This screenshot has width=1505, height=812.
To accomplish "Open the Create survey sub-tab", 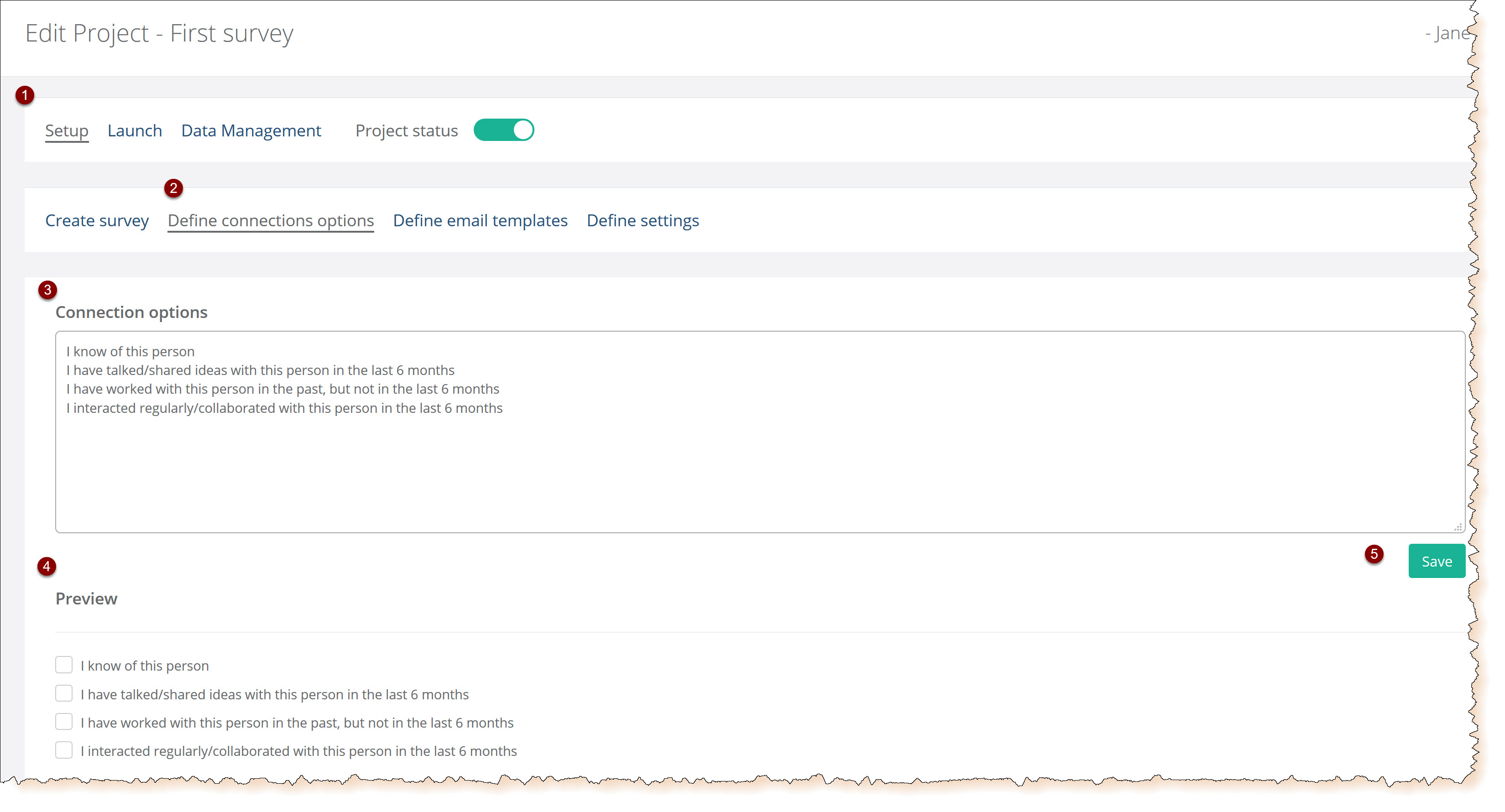I will coord(97,220).
